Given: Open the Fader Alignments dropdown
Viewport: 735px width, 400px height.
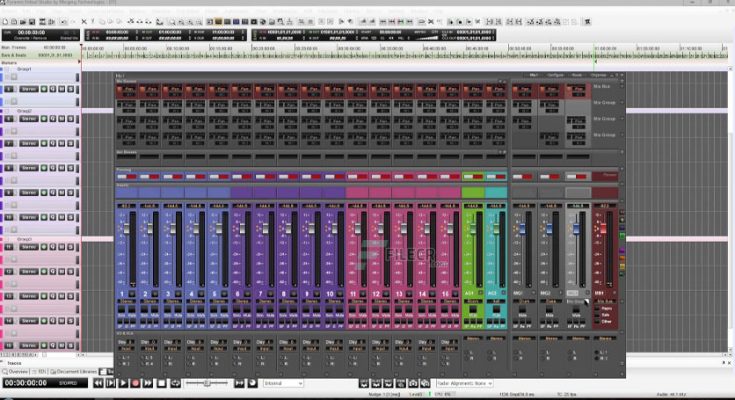Looking at the screenshot, I should coord(467,383).
